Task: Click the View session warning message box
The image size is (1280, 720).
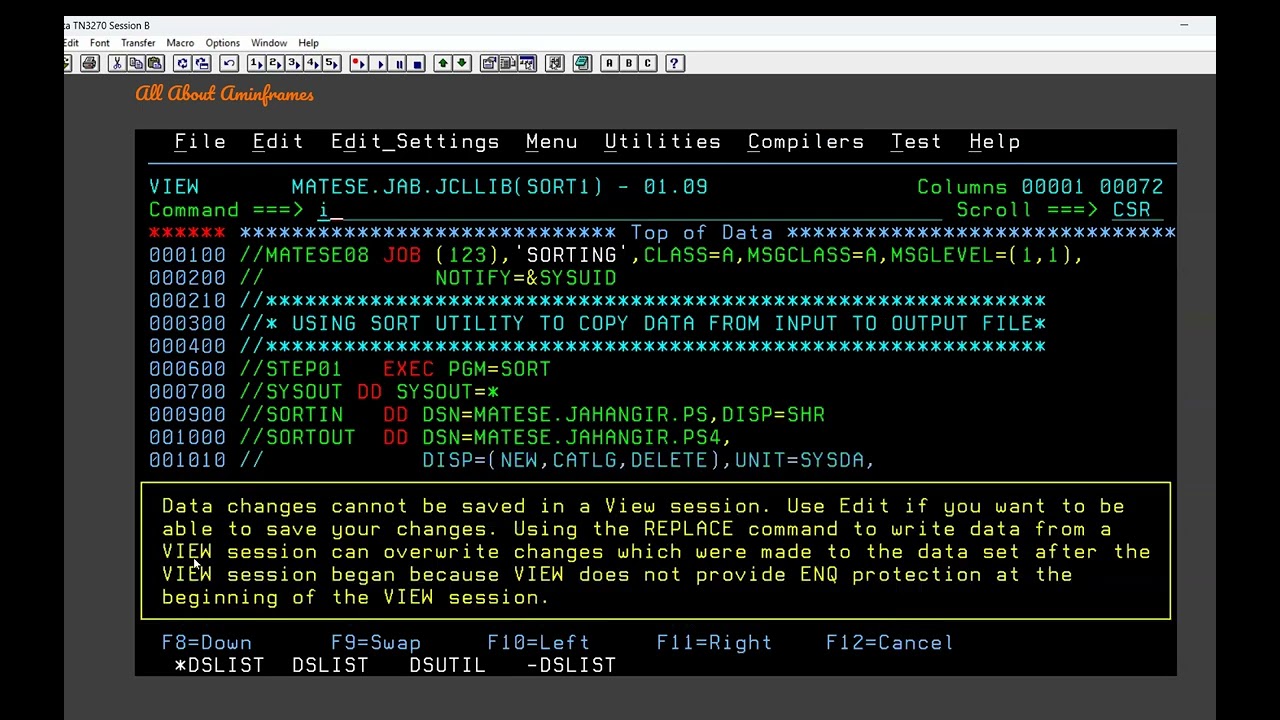Action: (x=656, y=551)
